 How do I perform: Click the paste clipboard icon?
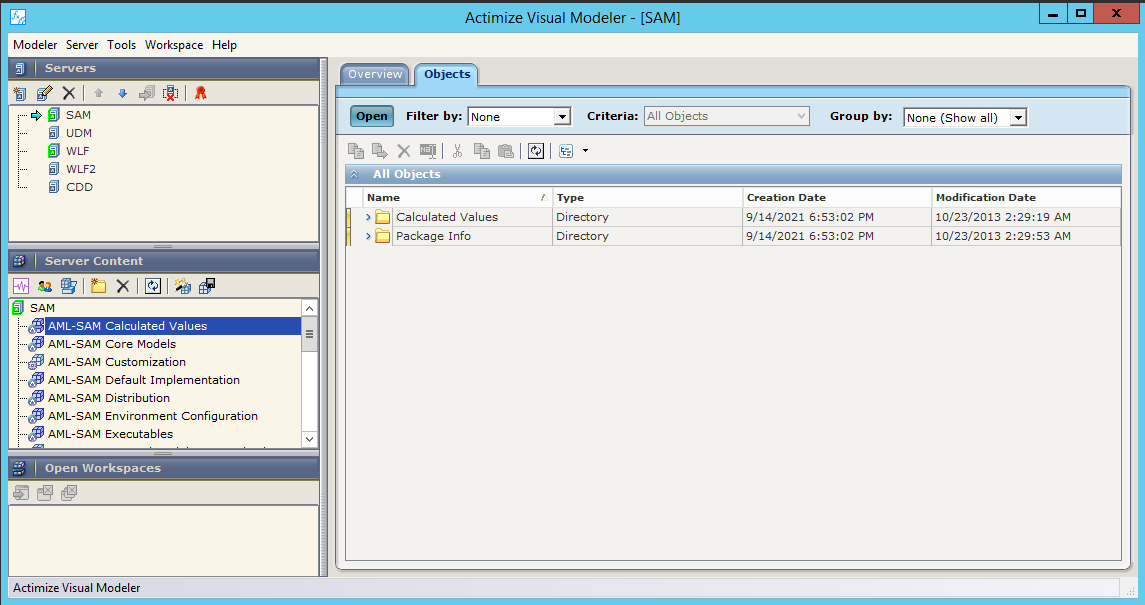click(505, 151)
